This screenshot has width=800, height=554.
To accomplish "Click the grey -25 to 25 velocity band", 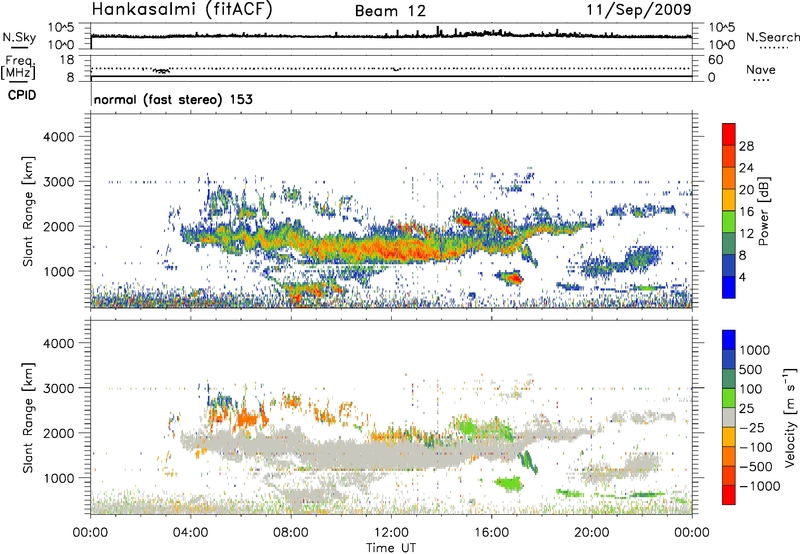I will pyautogui.click(x=729, y=417).
